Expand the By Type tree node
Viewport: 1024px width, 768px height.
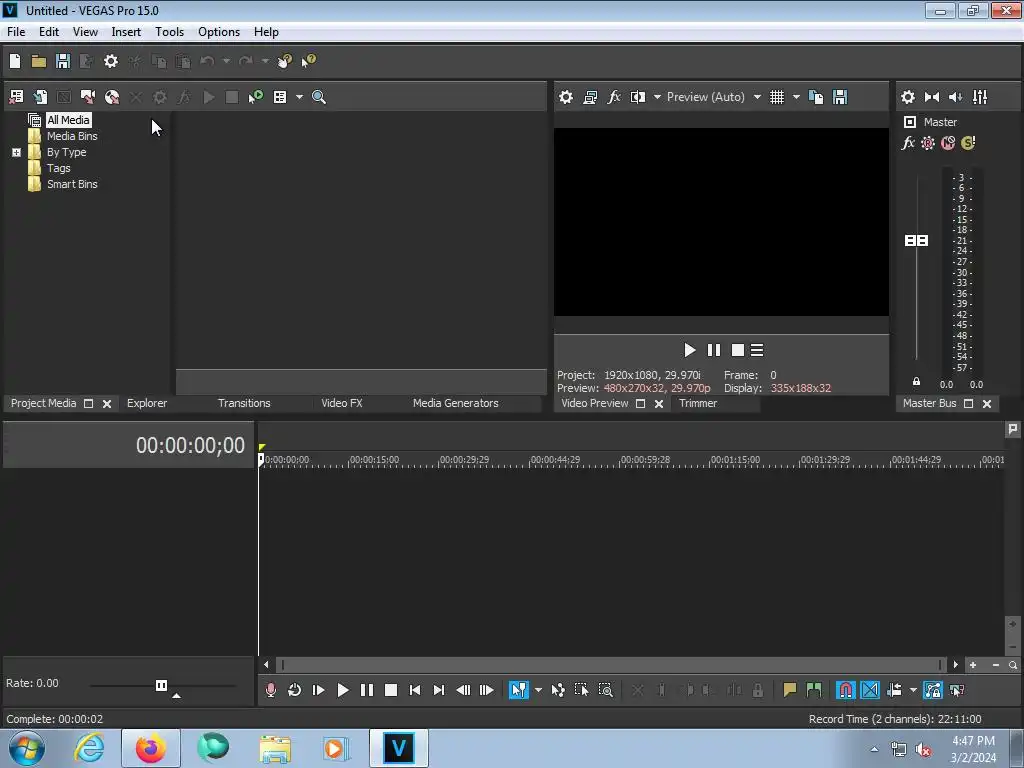(x=16, y=152)
